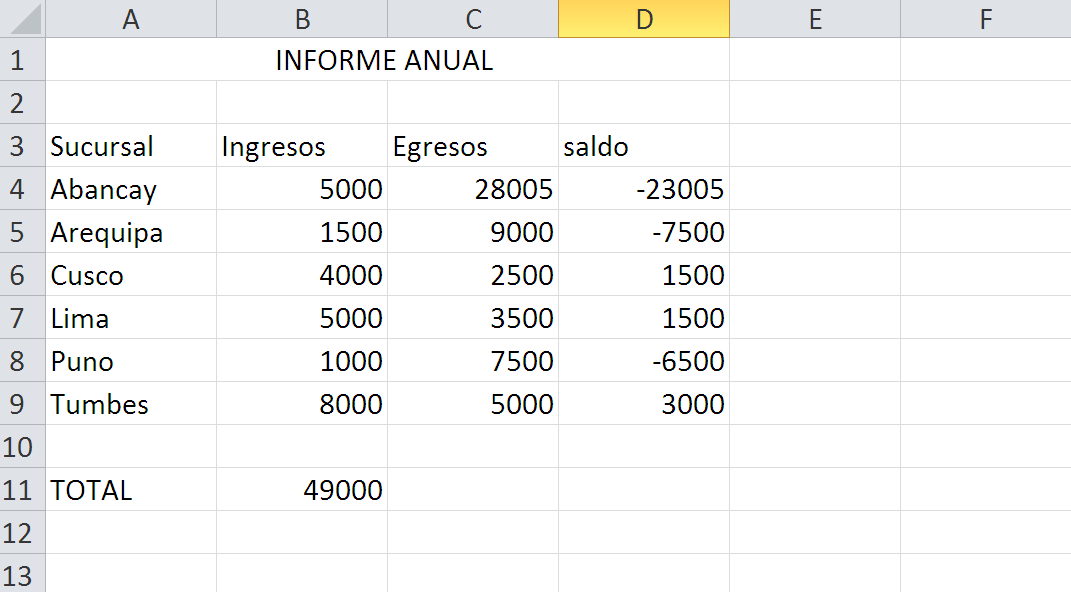Viewport: 1071px width, 592px height.
Task: Select the TOTAL label cell
Action: tap(130, 490)
